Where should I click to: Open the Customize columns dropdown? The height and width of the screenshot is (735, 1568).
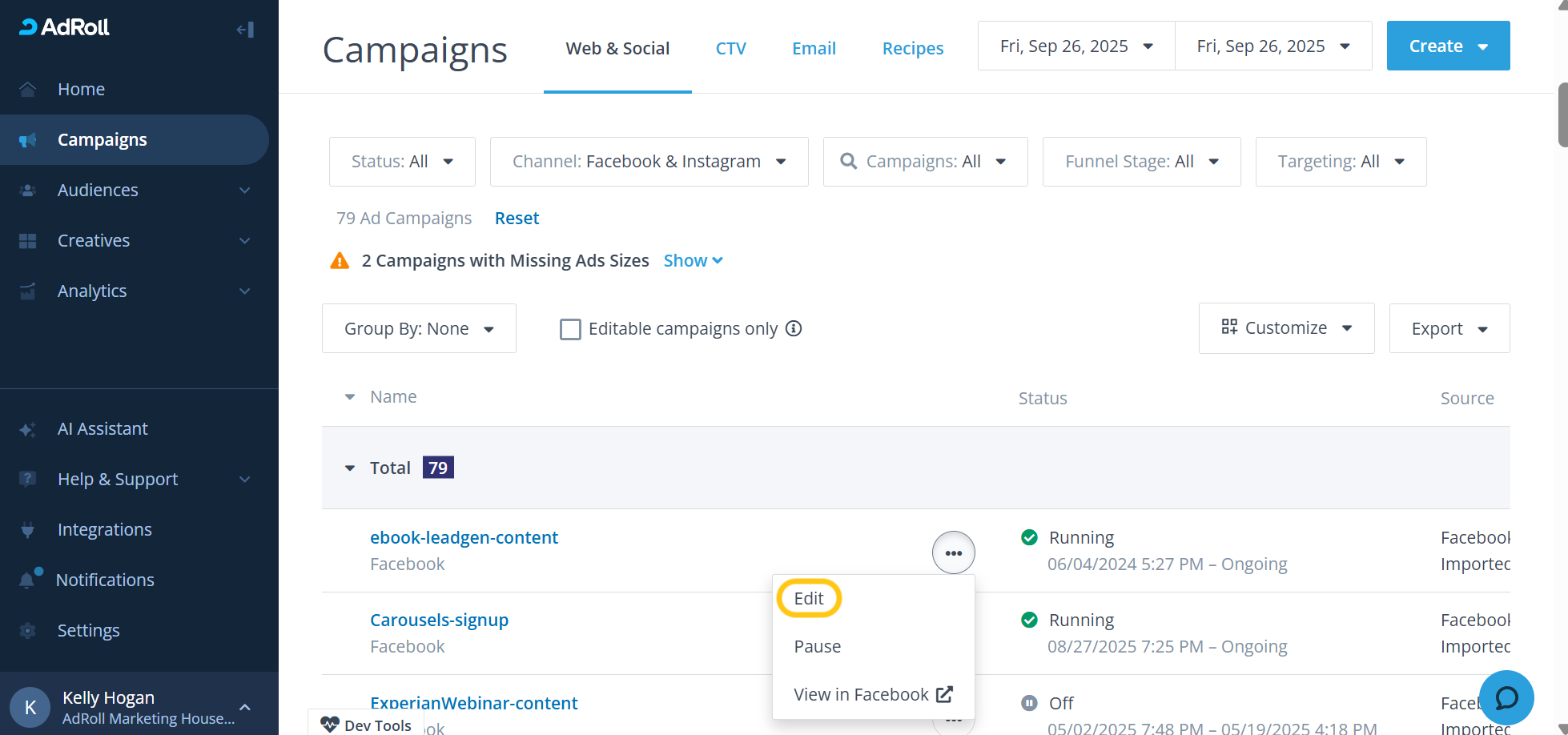click(x=1286, y=328)
